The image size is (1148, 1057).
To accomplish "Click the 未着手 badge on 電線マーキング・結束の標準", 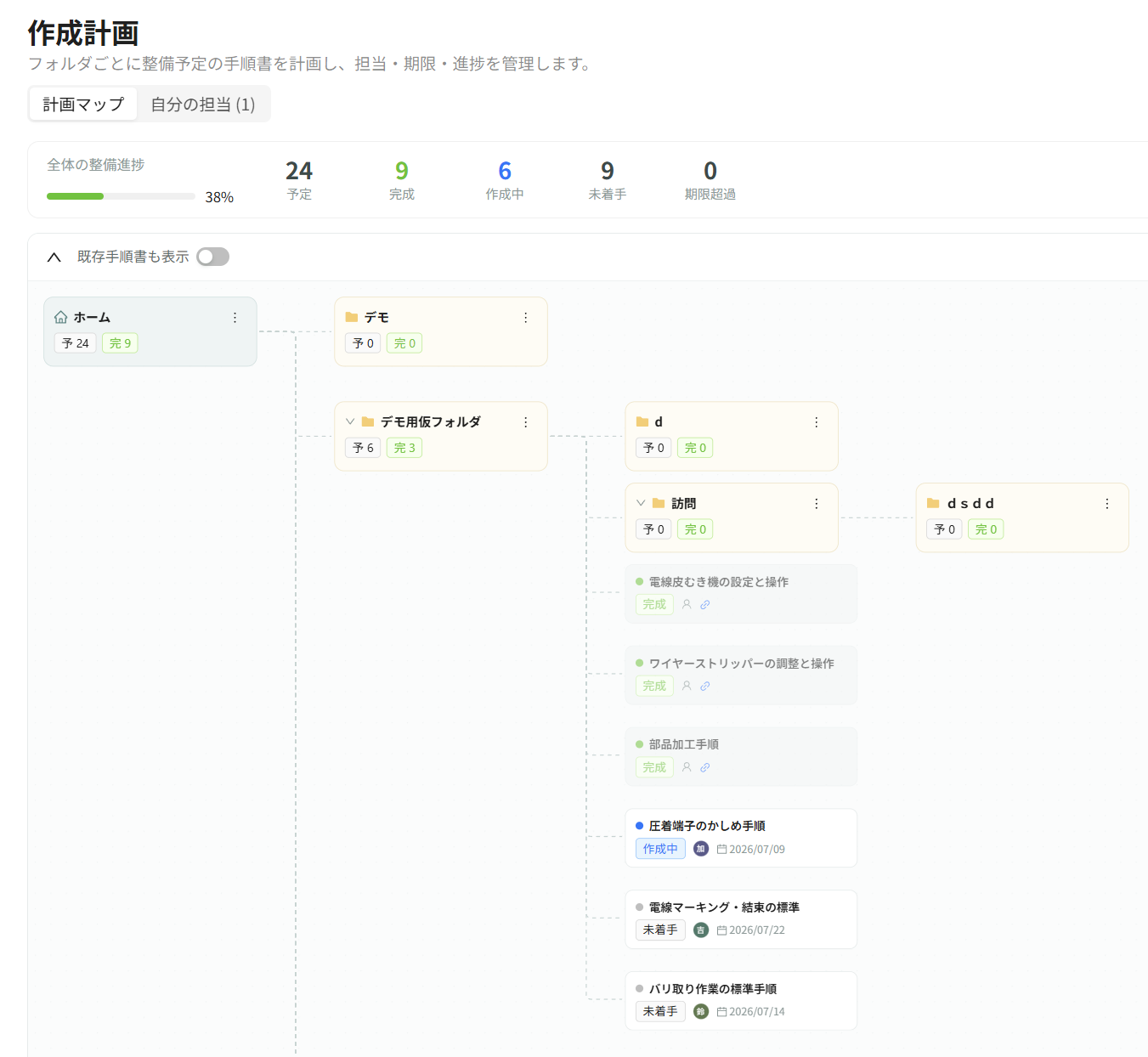I will coord(660,930).
